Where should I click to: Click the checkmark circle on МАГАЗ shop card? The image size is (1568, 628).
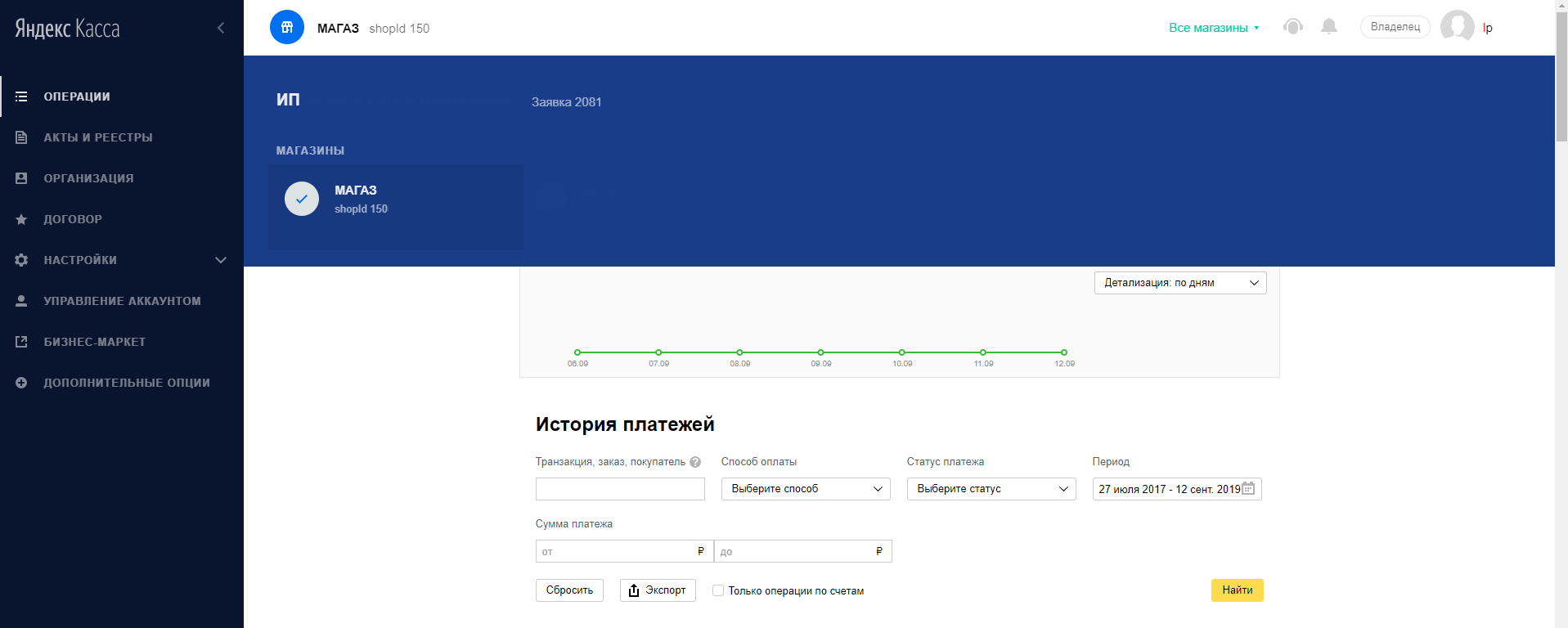click(x=302, y=199)
